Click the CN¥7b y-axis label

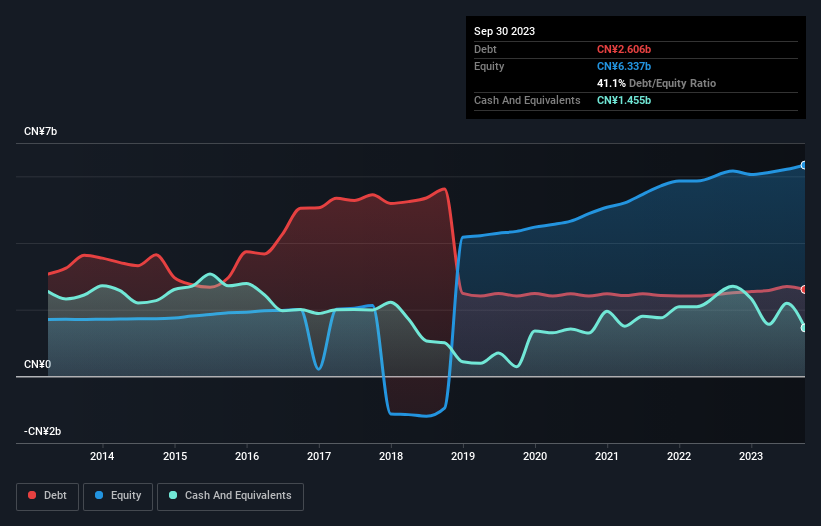tap(40, 131)
